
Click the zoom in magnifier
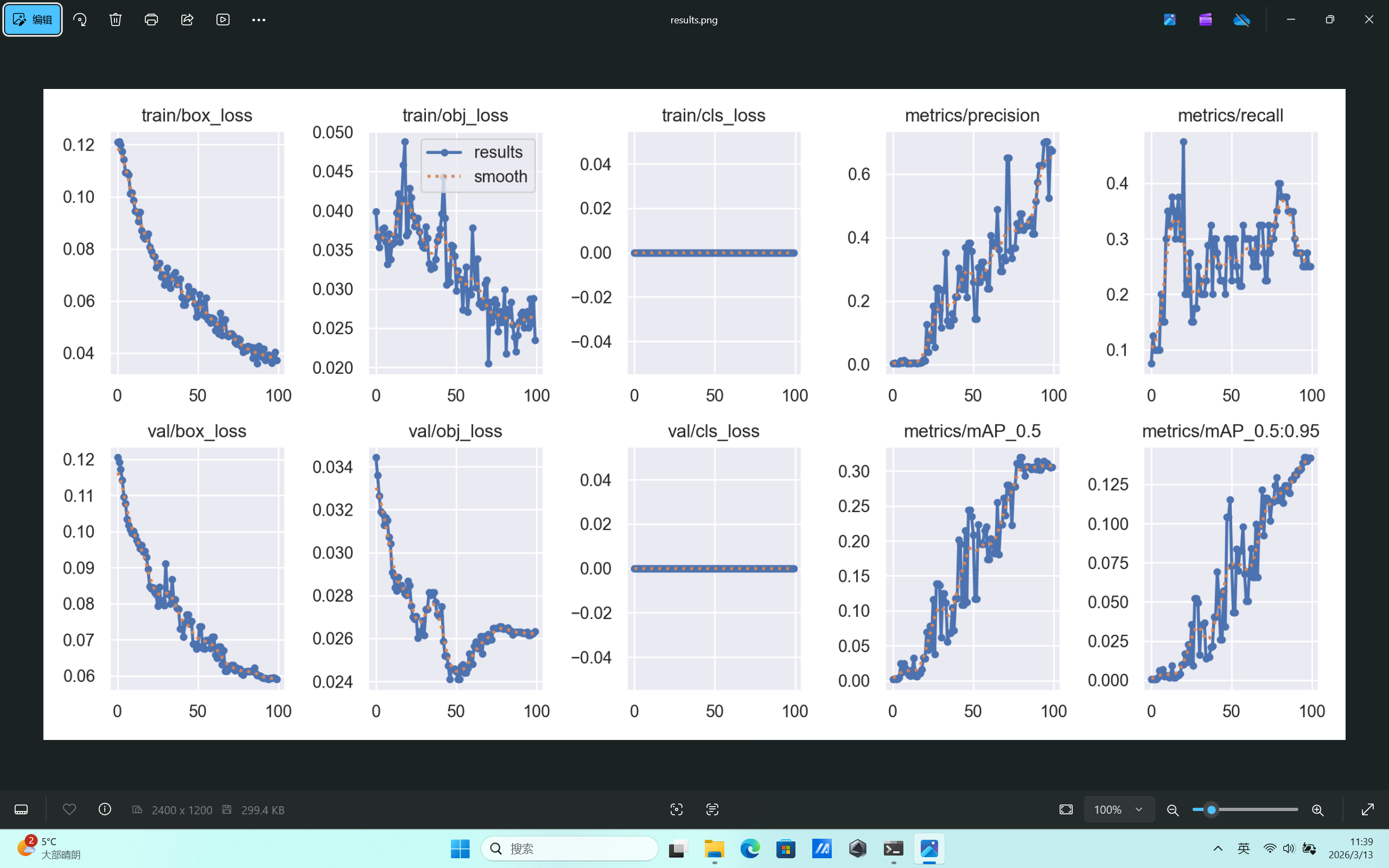pos(1318,810)
